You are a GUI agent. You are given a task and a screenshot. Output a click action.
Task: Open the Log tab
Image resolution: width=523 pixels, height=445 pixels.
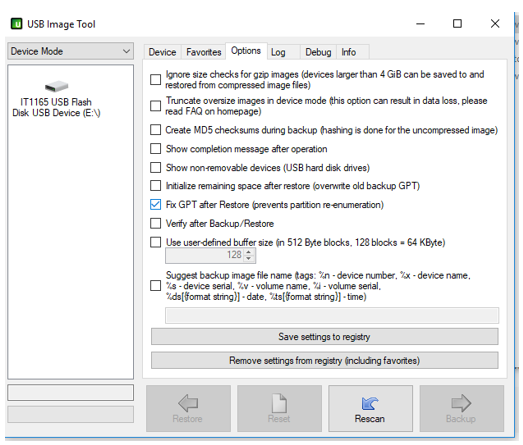tap(278, 52)
